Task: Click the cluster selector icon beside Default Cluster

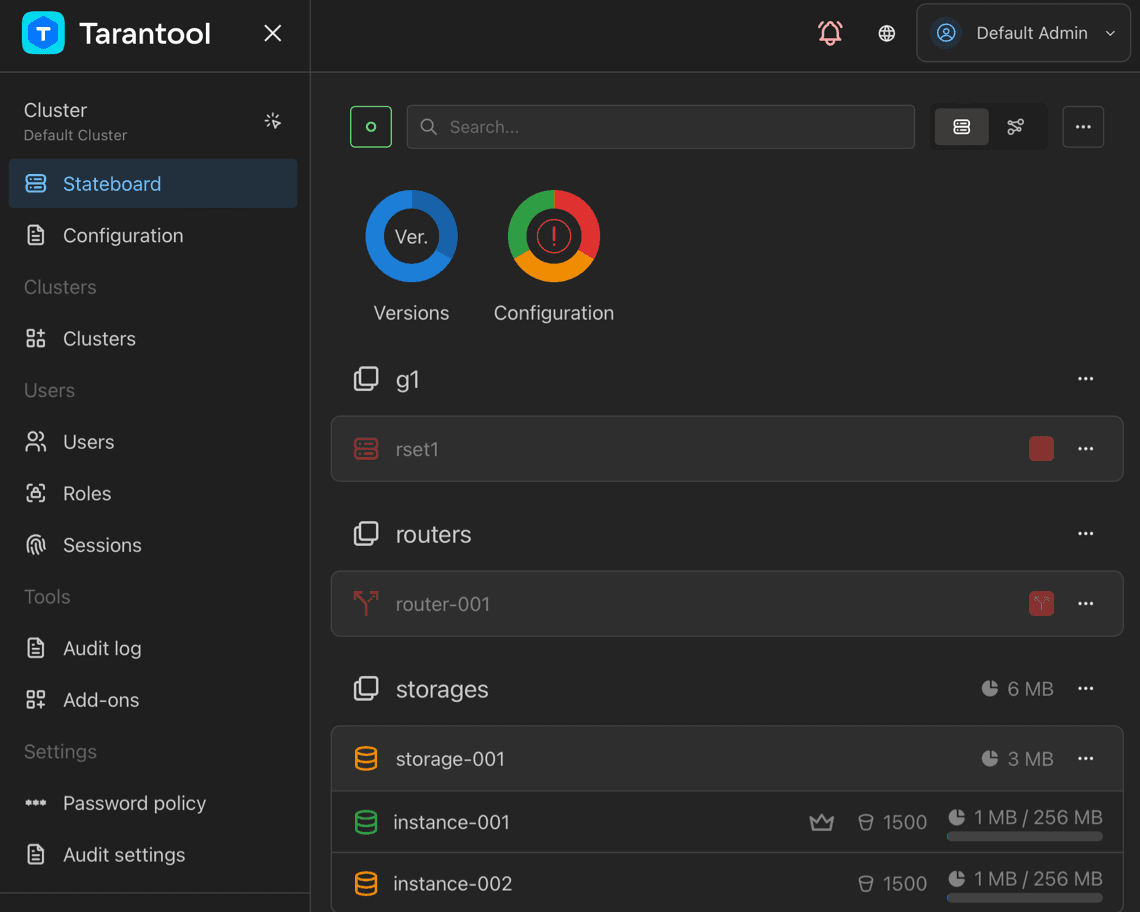Action: (x=273, y=121)
